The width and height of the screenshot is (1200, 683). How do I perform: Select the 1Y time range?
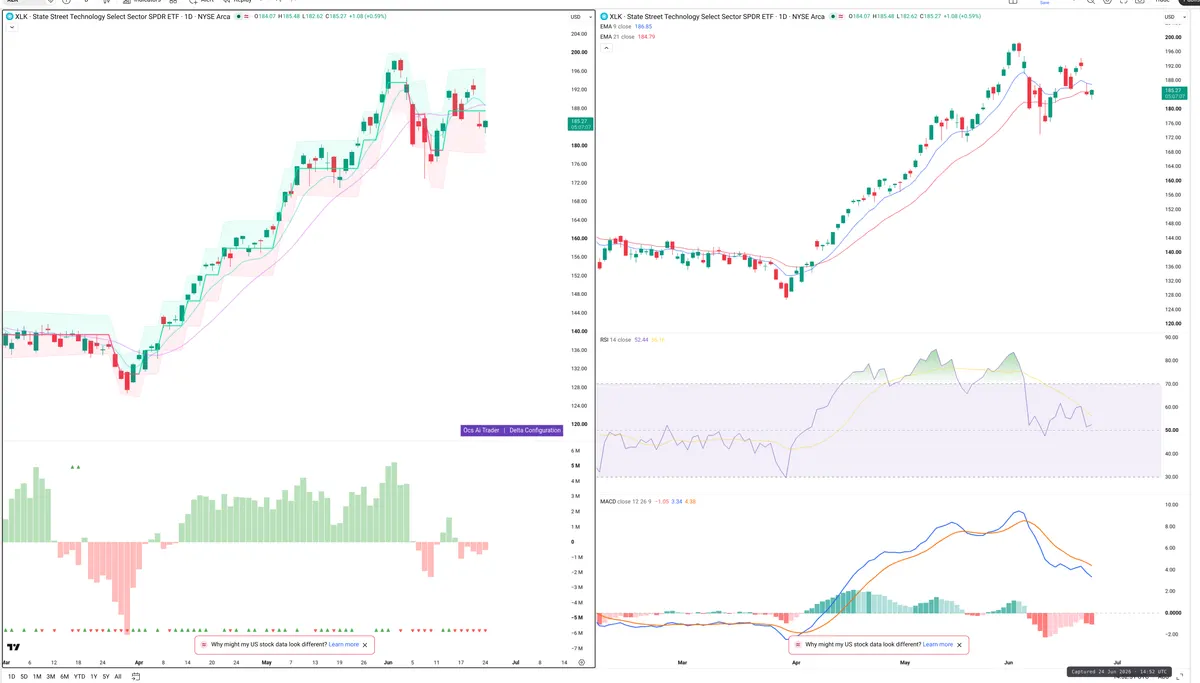94,677
